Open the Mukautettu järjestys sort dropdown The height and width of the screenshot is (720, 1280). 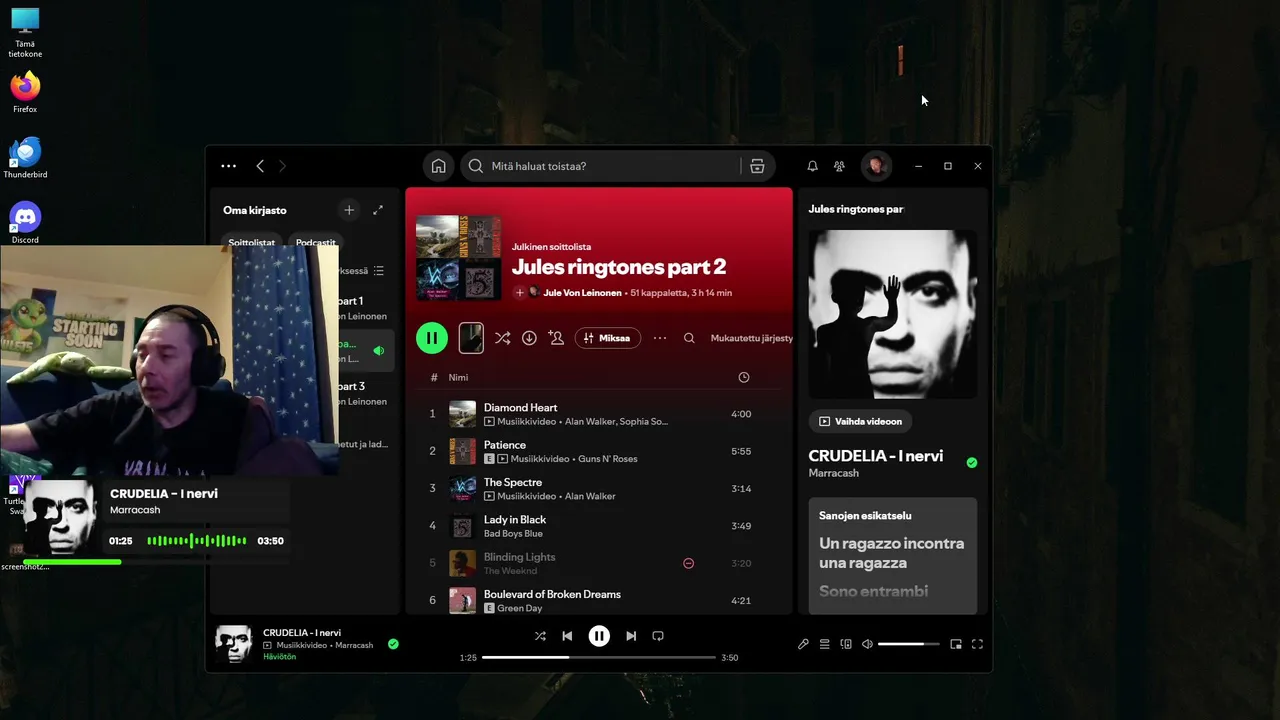(751, 338)
